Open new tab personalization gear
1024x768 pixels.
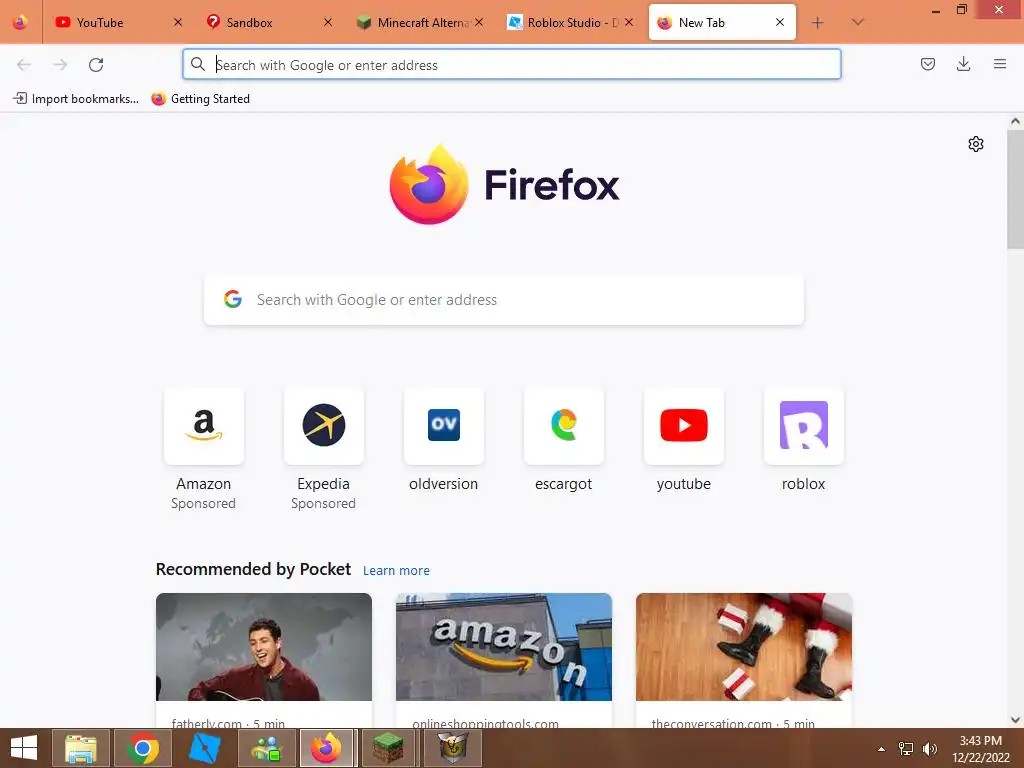(976, 144)
